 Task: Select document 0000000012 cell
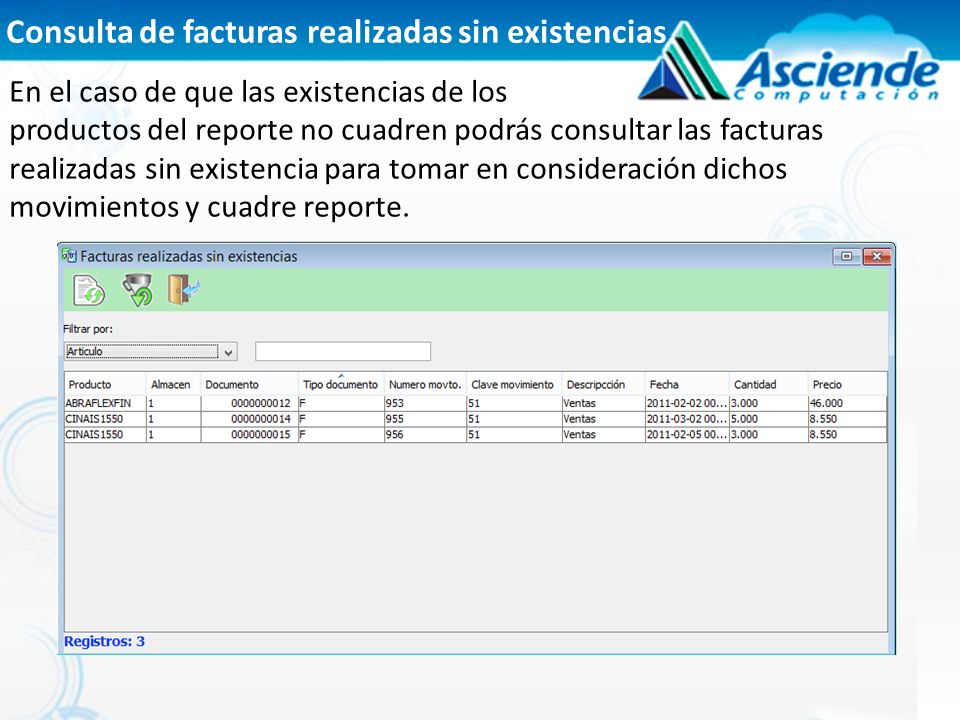pos(250,403)
